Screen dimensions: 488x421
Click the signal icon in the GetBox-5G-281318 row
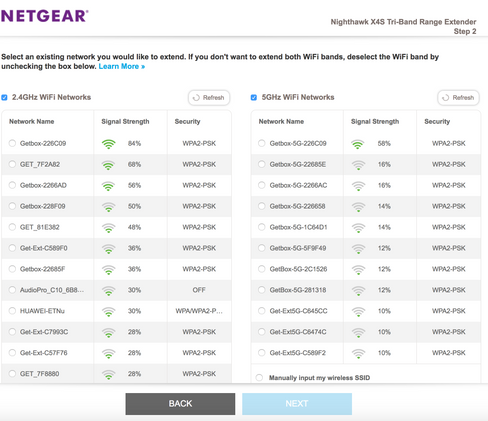[x=358, y=291]
